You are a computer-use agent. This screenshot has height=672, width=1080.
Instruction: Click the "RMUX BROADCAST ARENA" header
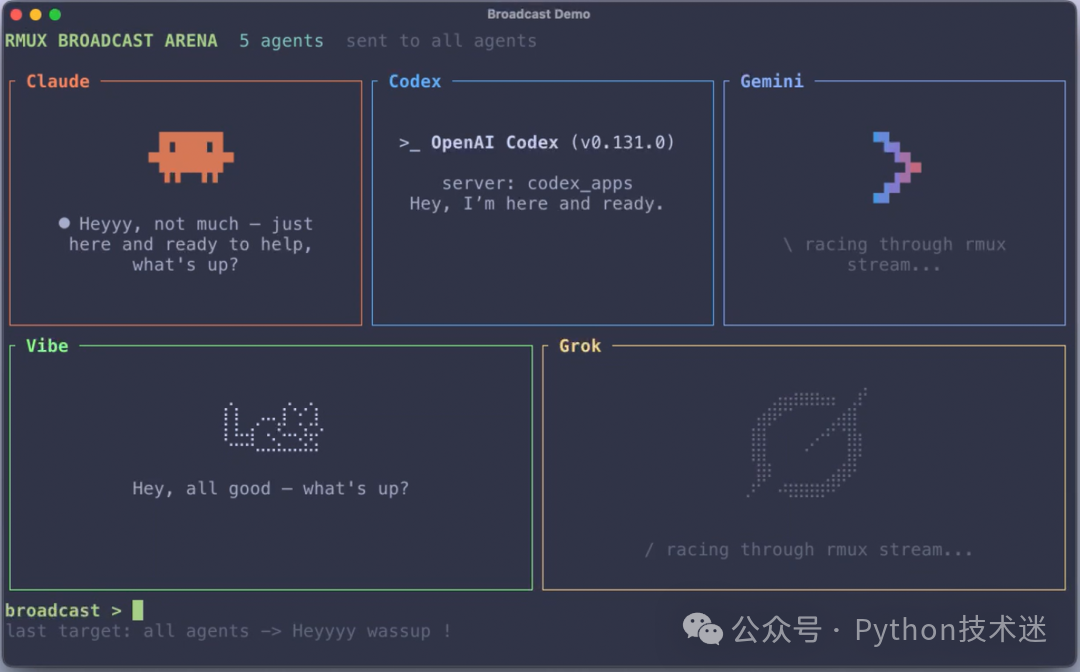111,41
